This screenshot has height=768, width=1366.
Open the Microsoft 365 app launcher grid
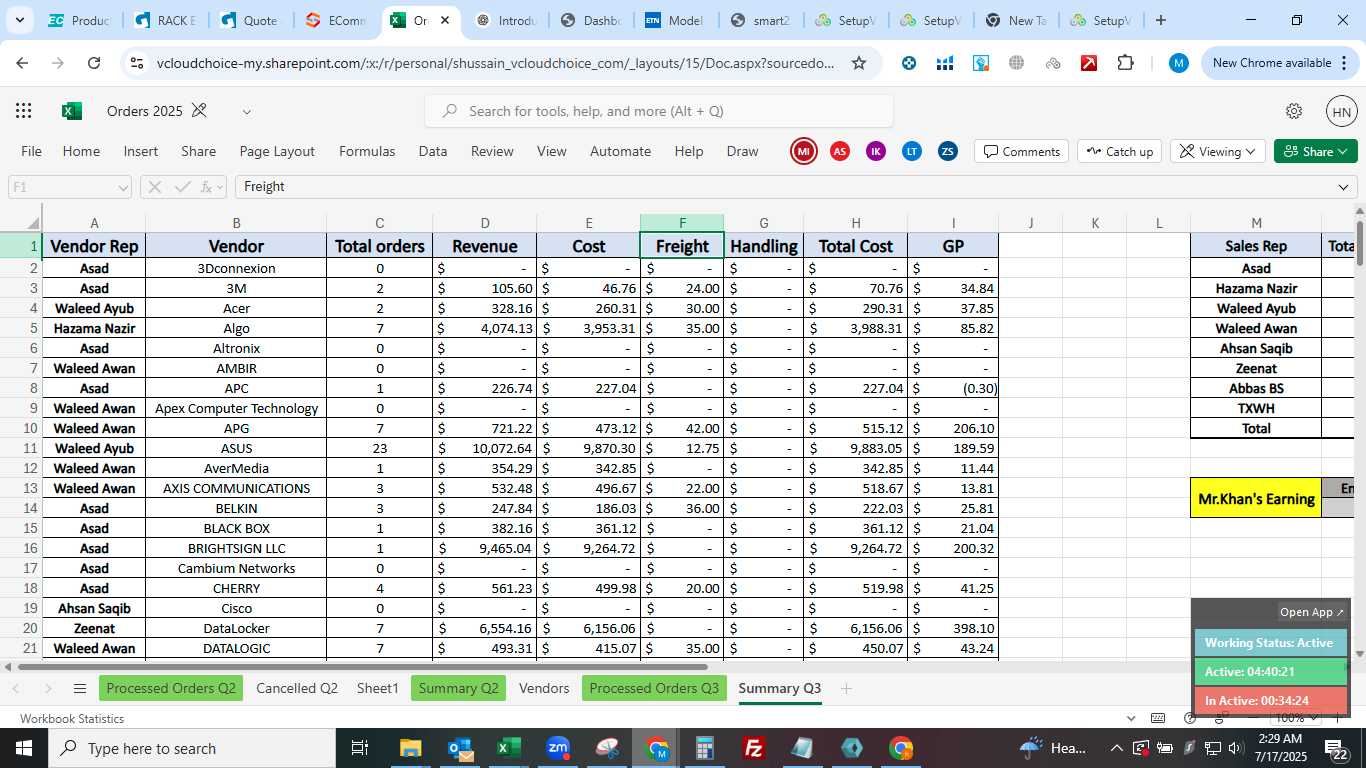click(23, 111)
